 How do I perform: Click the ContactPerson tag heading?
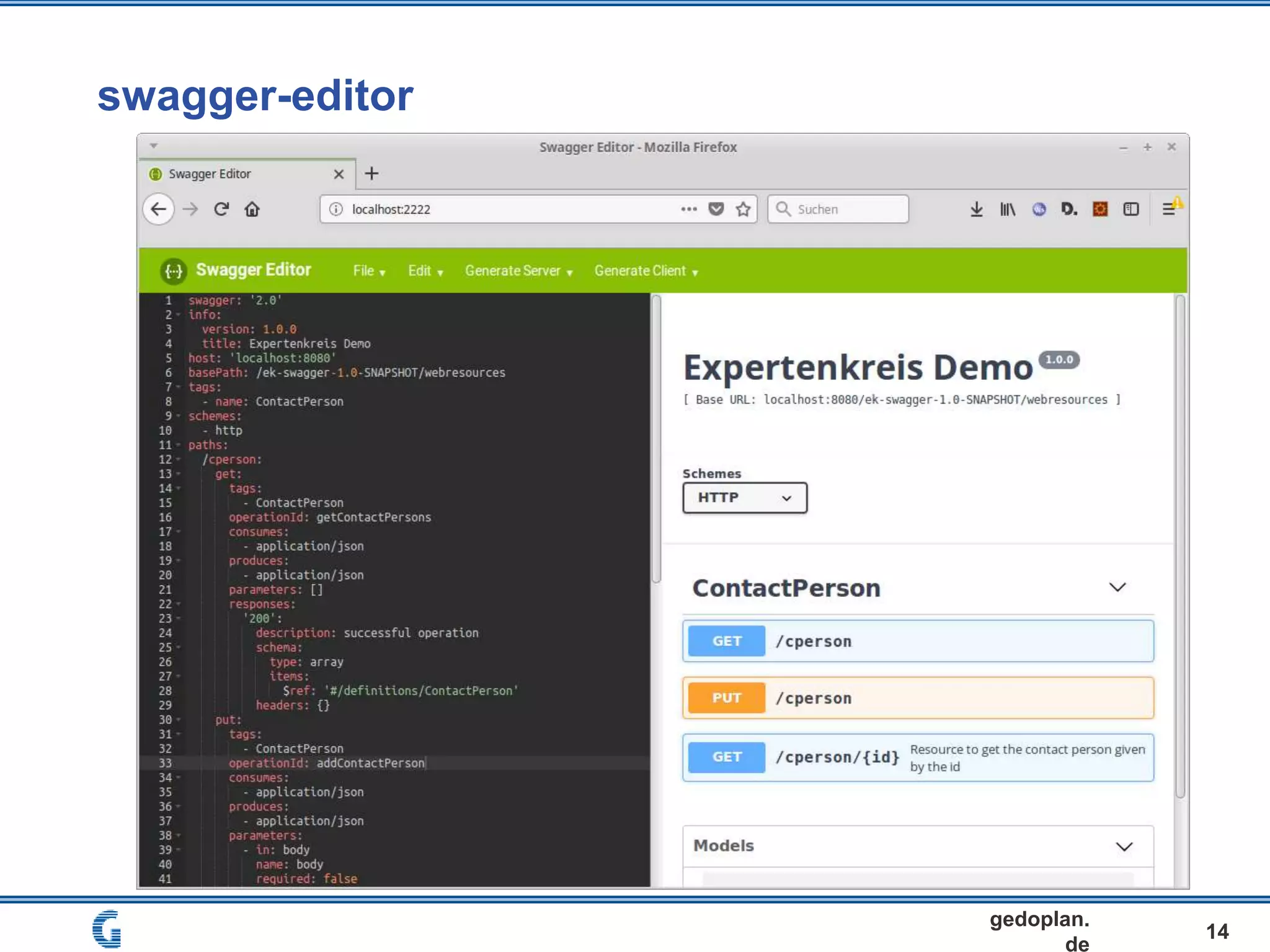coord(786,588)
